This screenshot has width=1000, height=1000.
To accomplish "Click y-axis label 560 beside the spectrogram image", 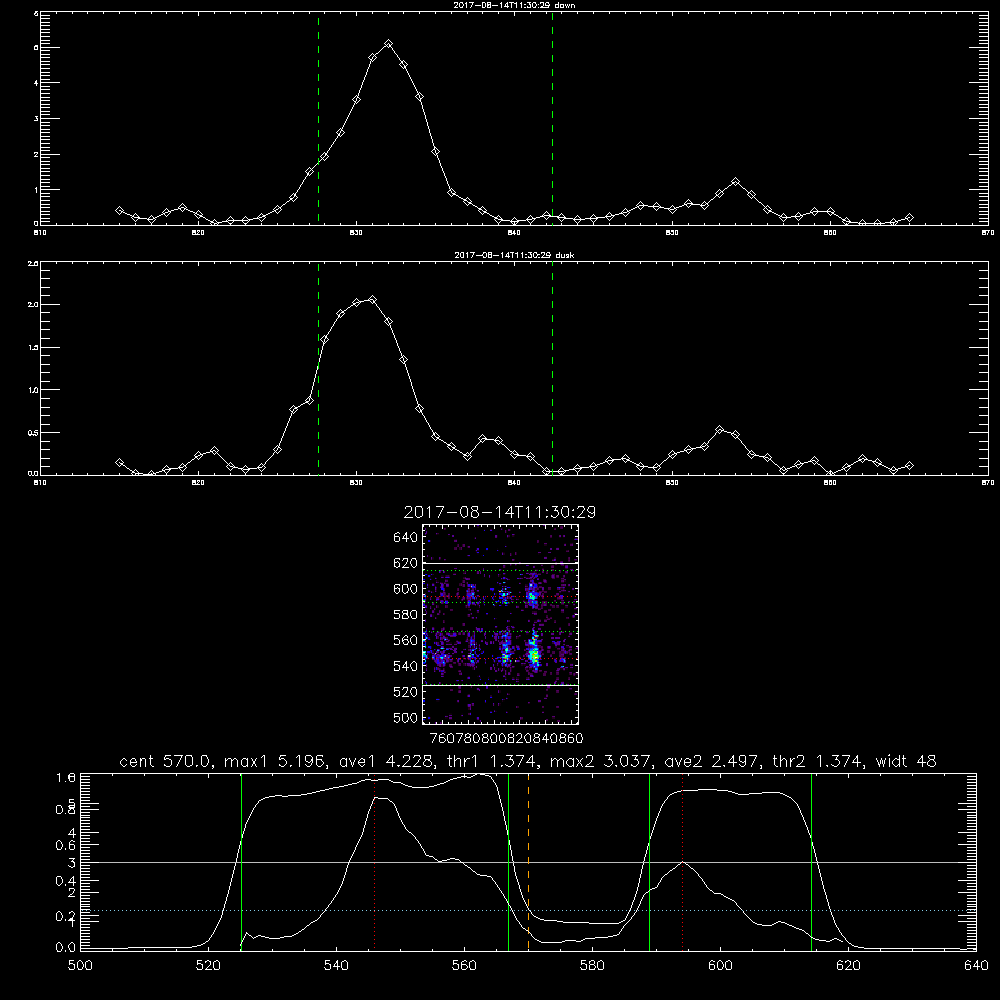I will tap(406, 640).
